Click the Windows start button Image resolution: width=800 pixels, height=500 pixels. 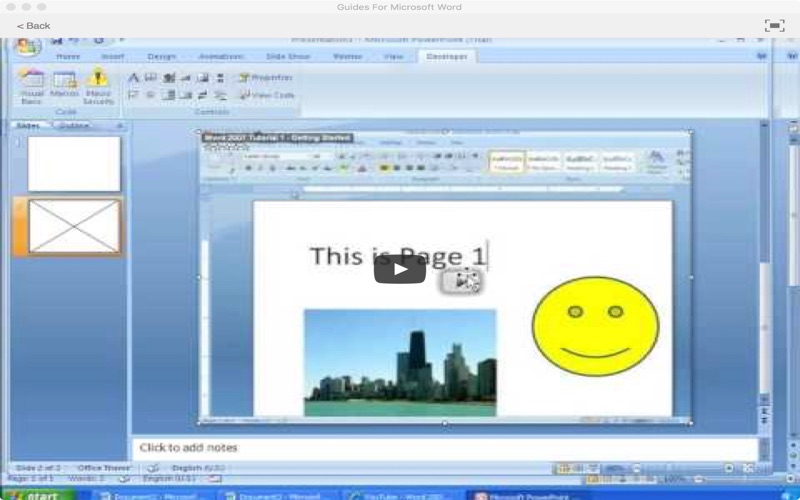point(40,495)
